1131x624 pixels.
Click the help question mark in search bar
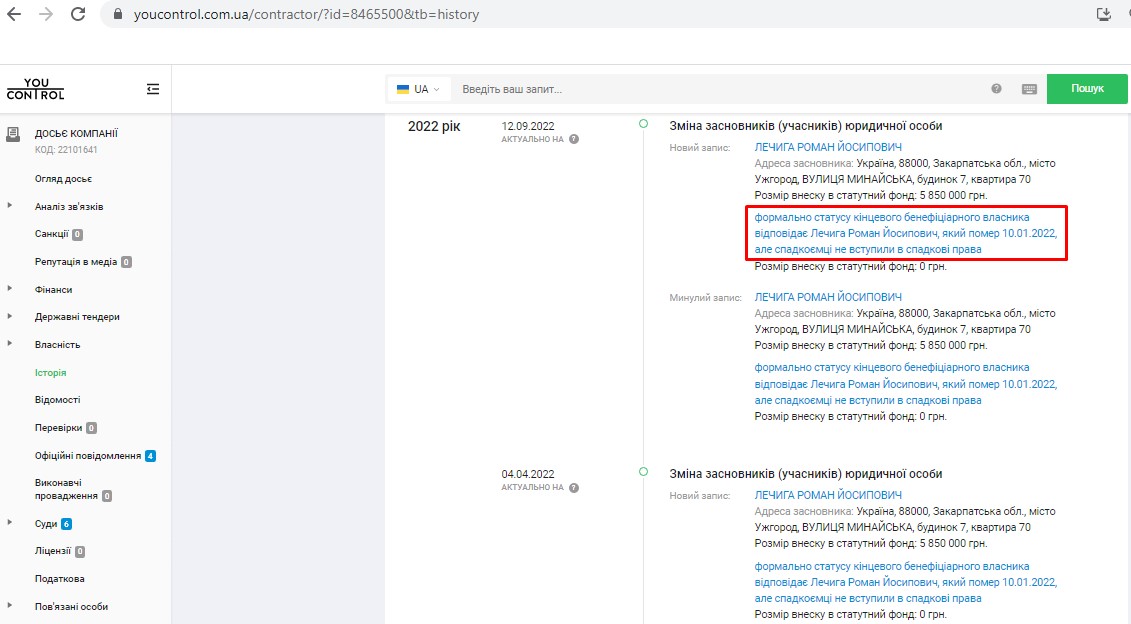coord(996,89)
